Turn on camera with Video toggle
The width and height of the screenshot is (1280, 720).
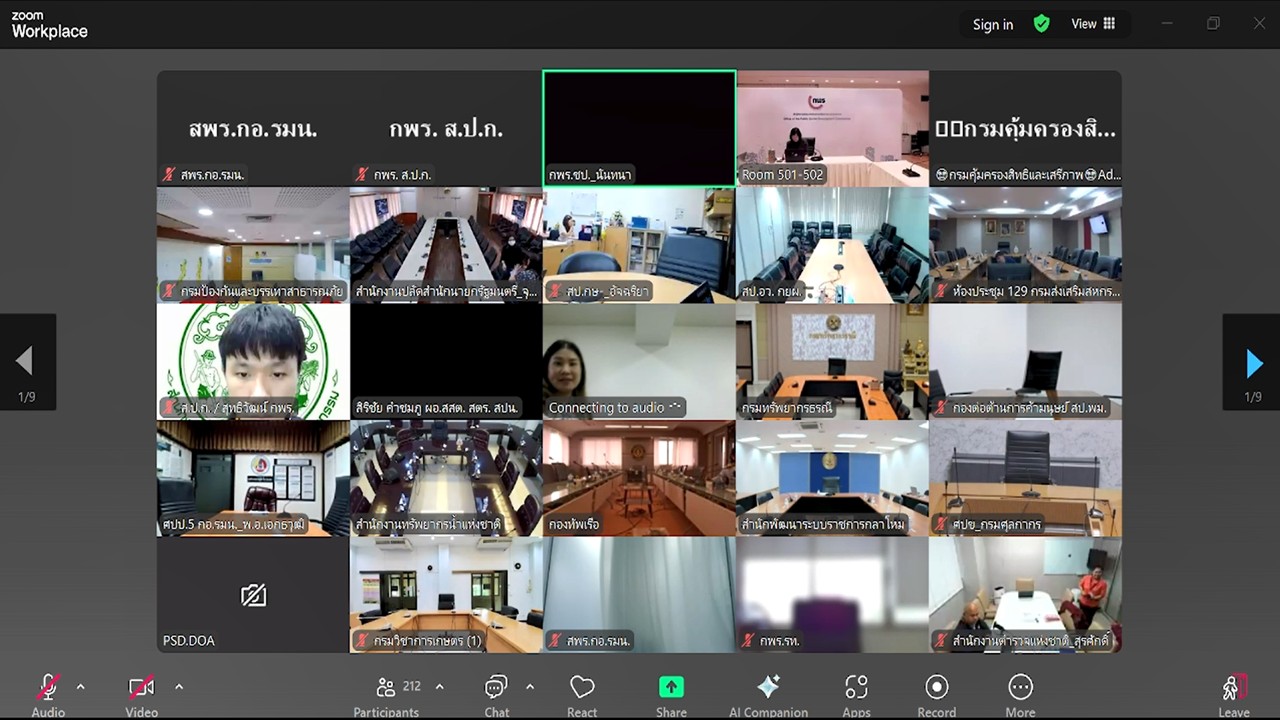coord(141,688)
